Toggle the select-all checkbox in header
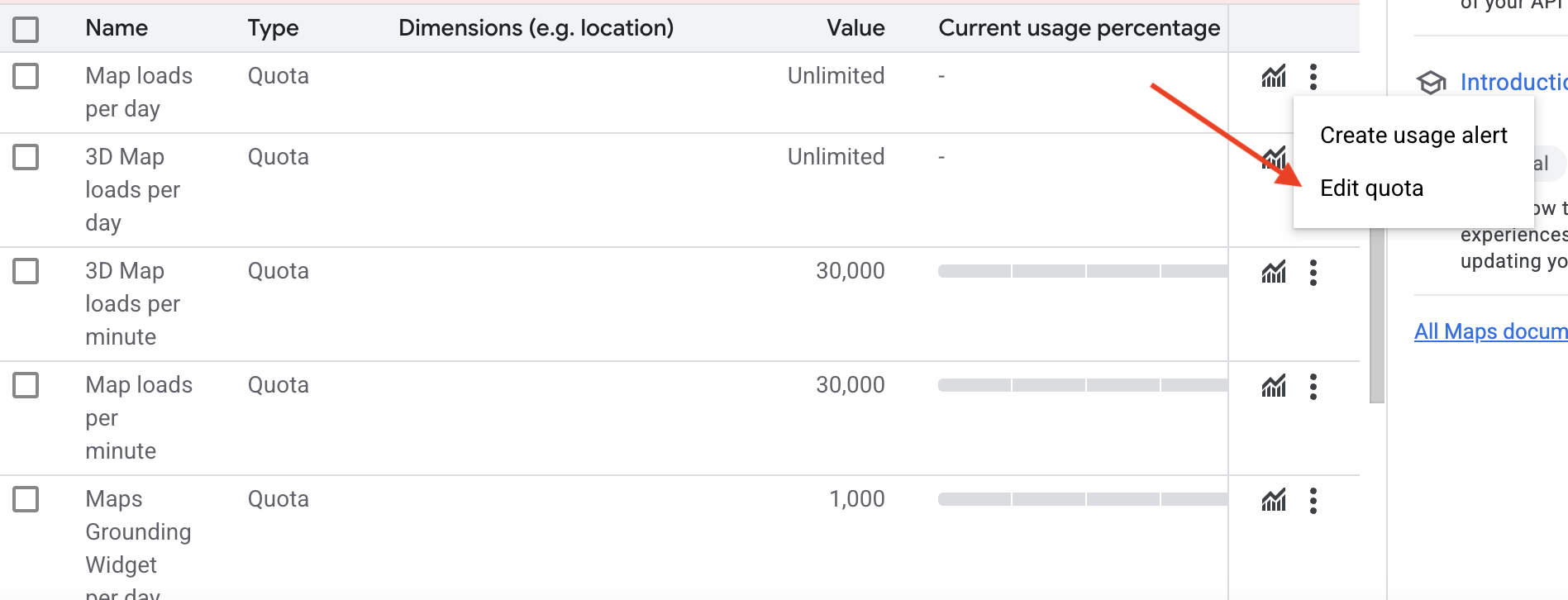The width and height of the screenshot is (1568, 600). [x=26, y=30]
